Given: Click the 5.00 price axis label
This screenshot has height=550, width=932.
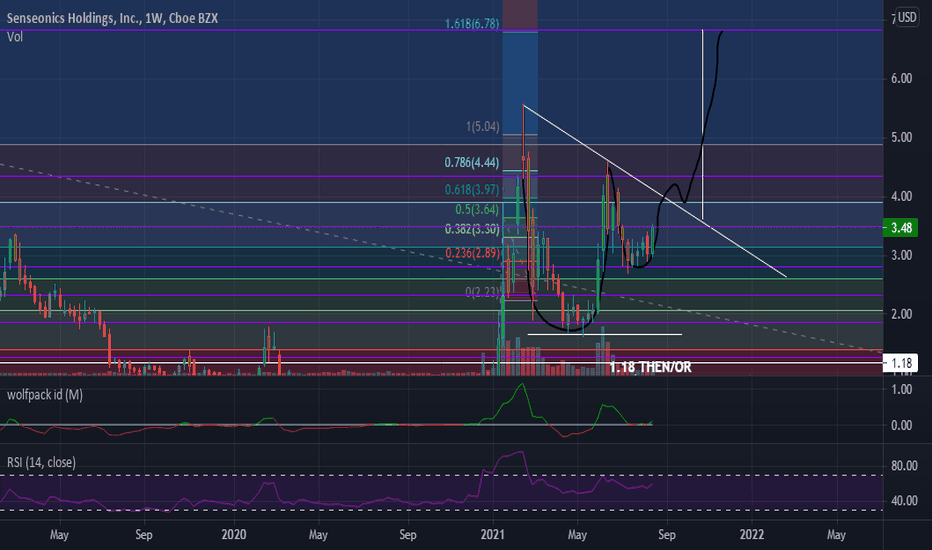Looking at the screenshot, I should point(901,137).
